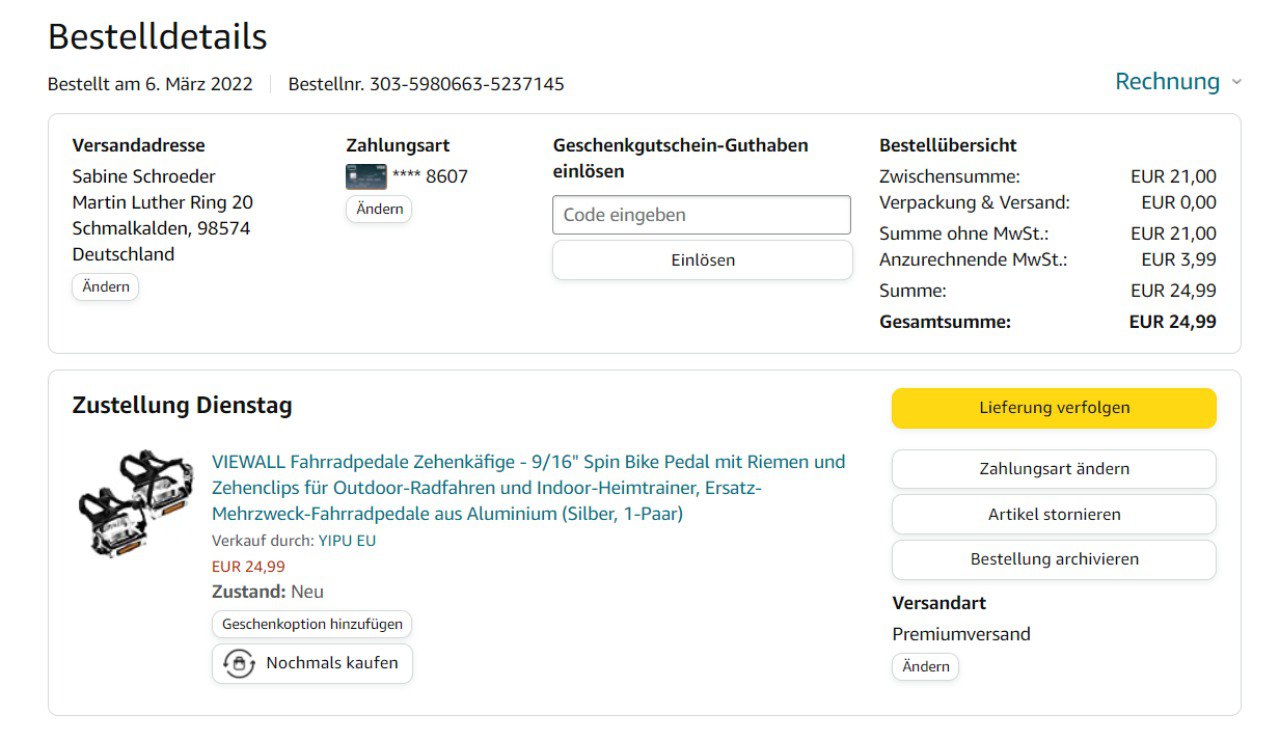Click the payment card icon
The height and width of the screenshot is (741, 1280).
coord(366,177)
